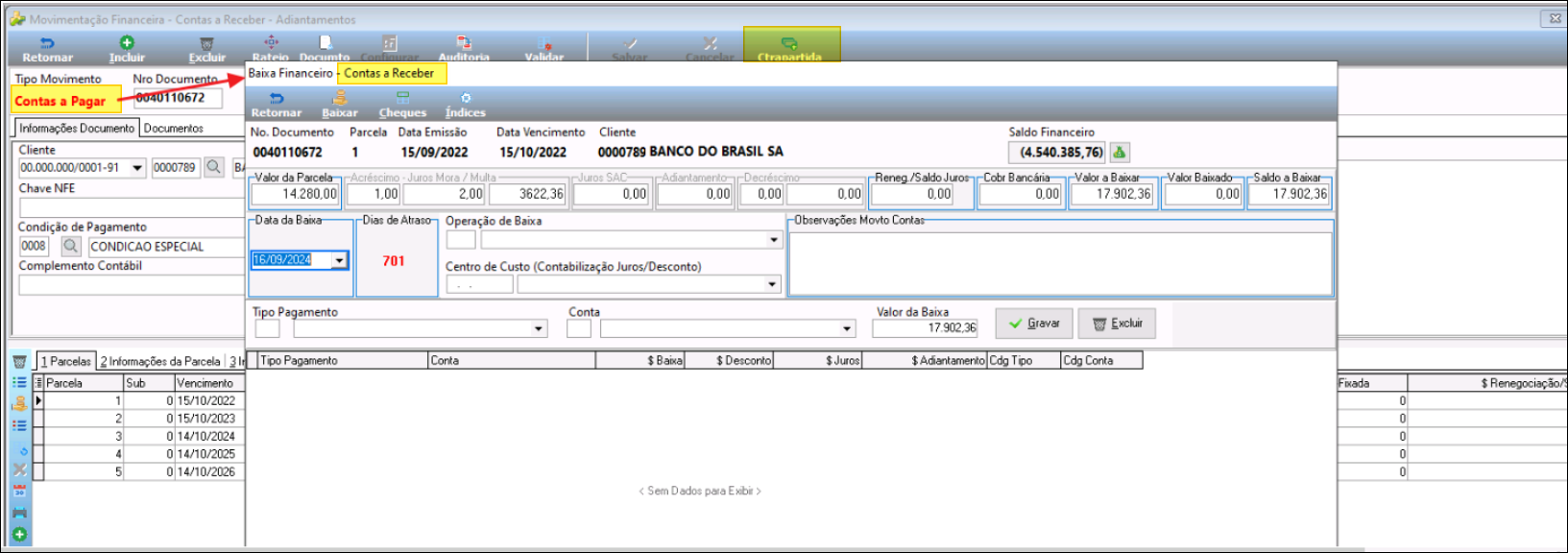Image resolution: width=1568 pixels, height=553 pixels.
Task: Expand the Centro de Custo dropdown
Action: [772, 284]
